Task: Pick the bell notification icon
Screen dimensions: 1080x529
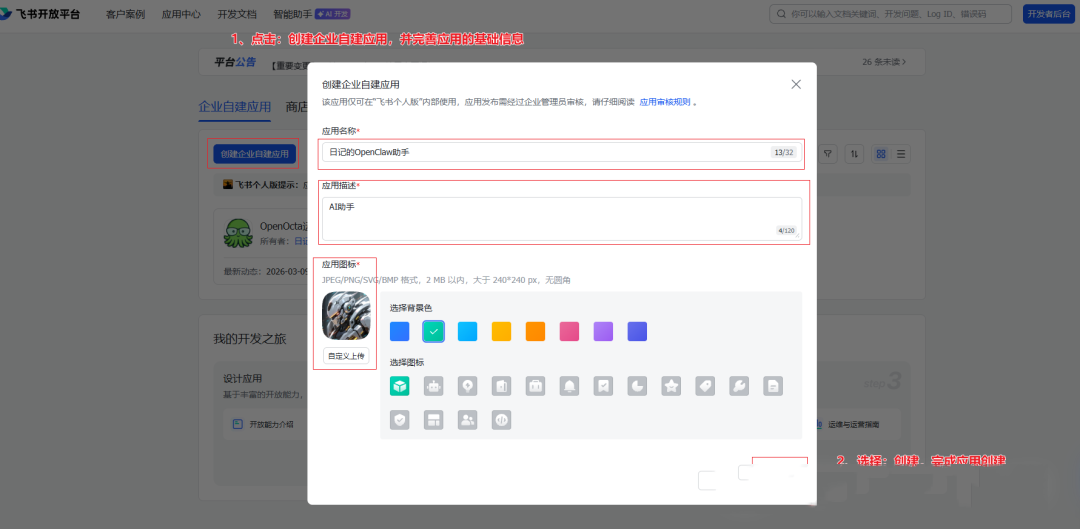Action: [570, 386]
